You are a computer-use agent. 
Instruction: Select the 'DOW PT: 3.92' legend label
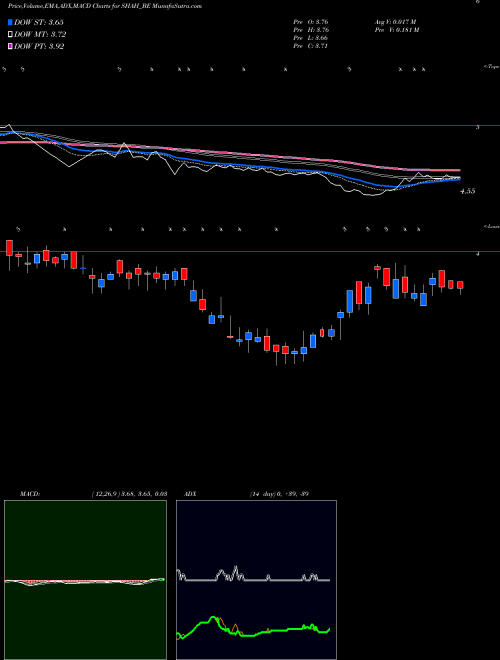pos(39,47)
